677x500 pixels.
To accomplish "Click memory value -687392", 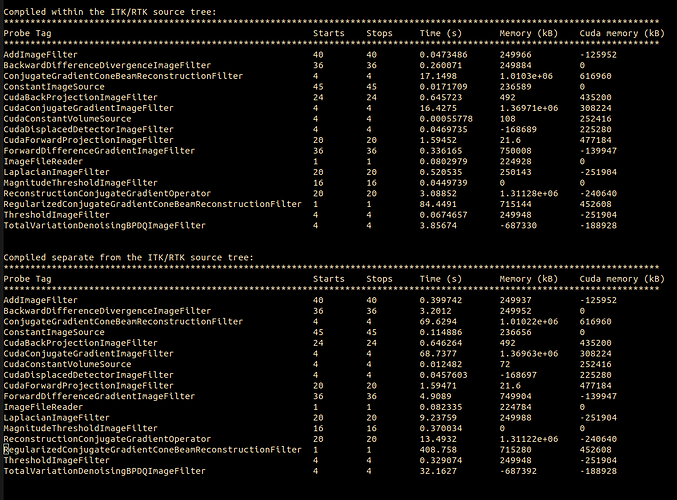I will (518, 471).
